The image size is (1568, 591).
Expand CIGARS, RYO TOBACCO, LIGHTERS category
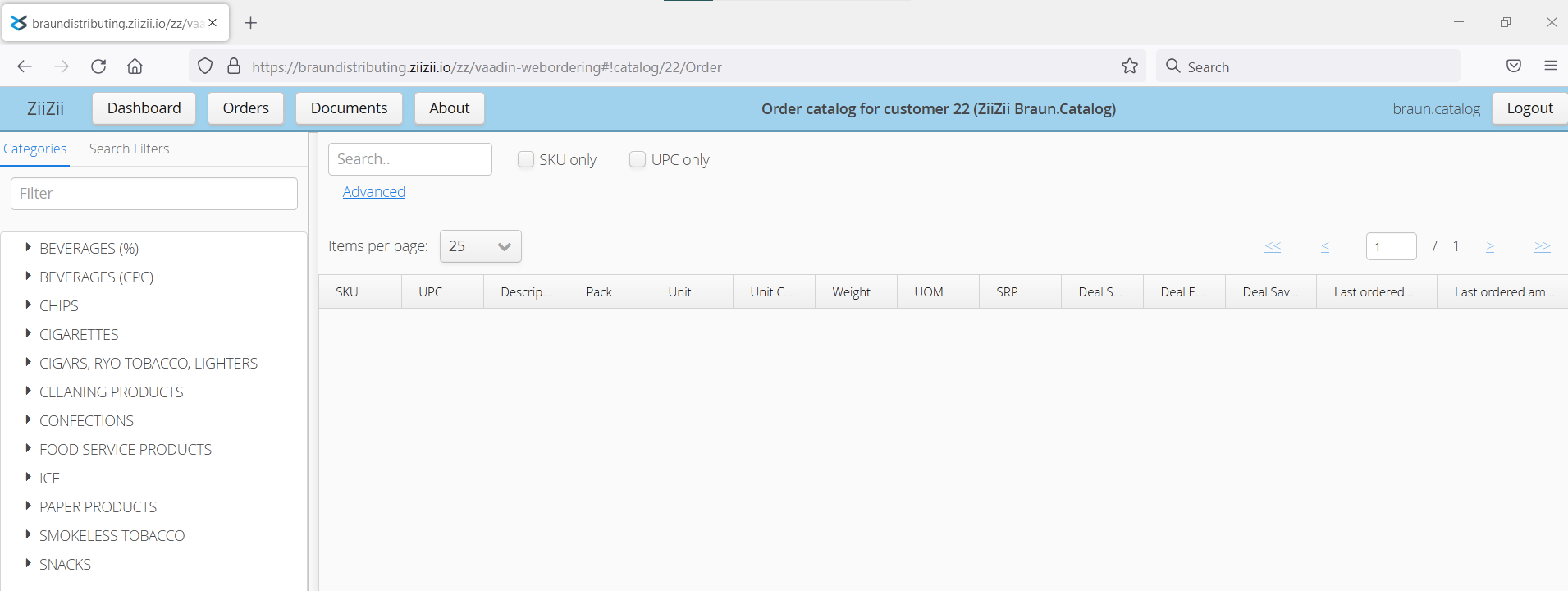coord(28,362)
